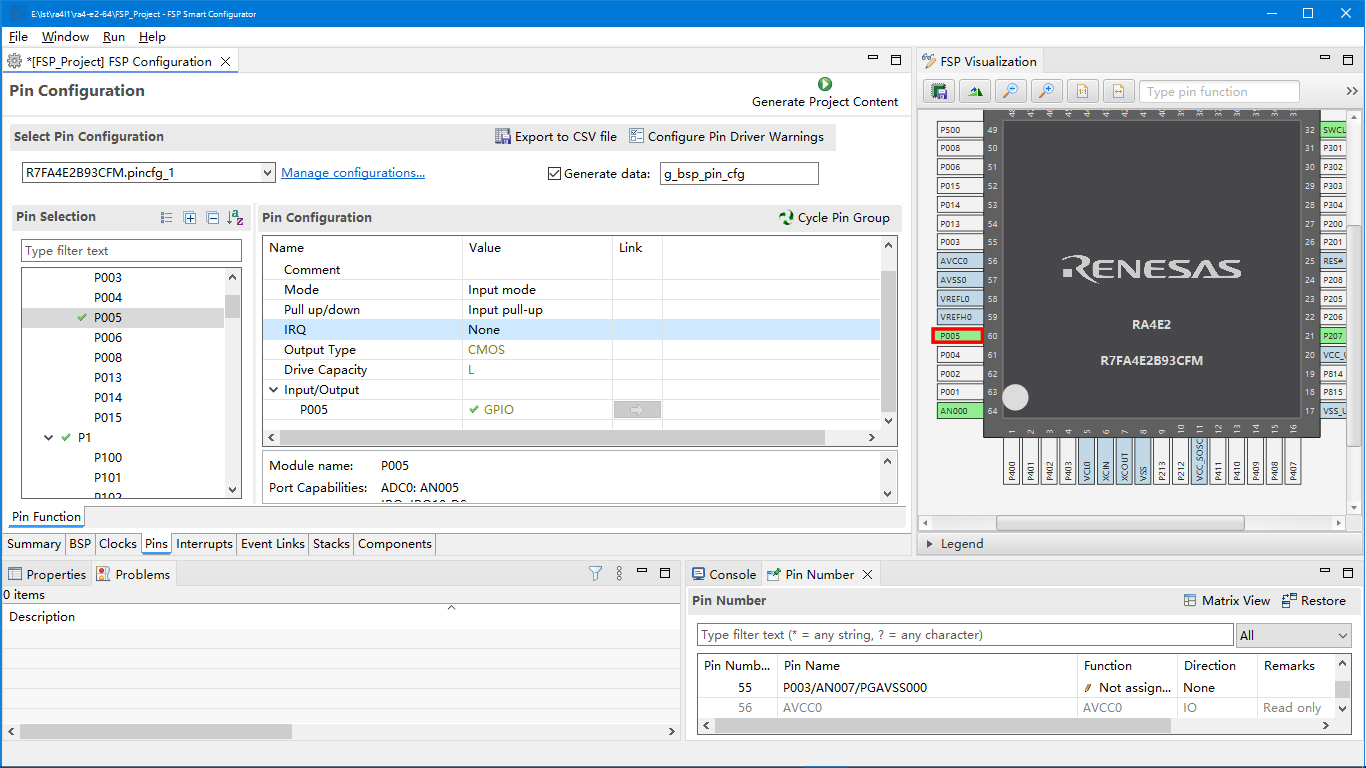Expand the Legend section
The image size is (1366, 768).
coord(930,544)
